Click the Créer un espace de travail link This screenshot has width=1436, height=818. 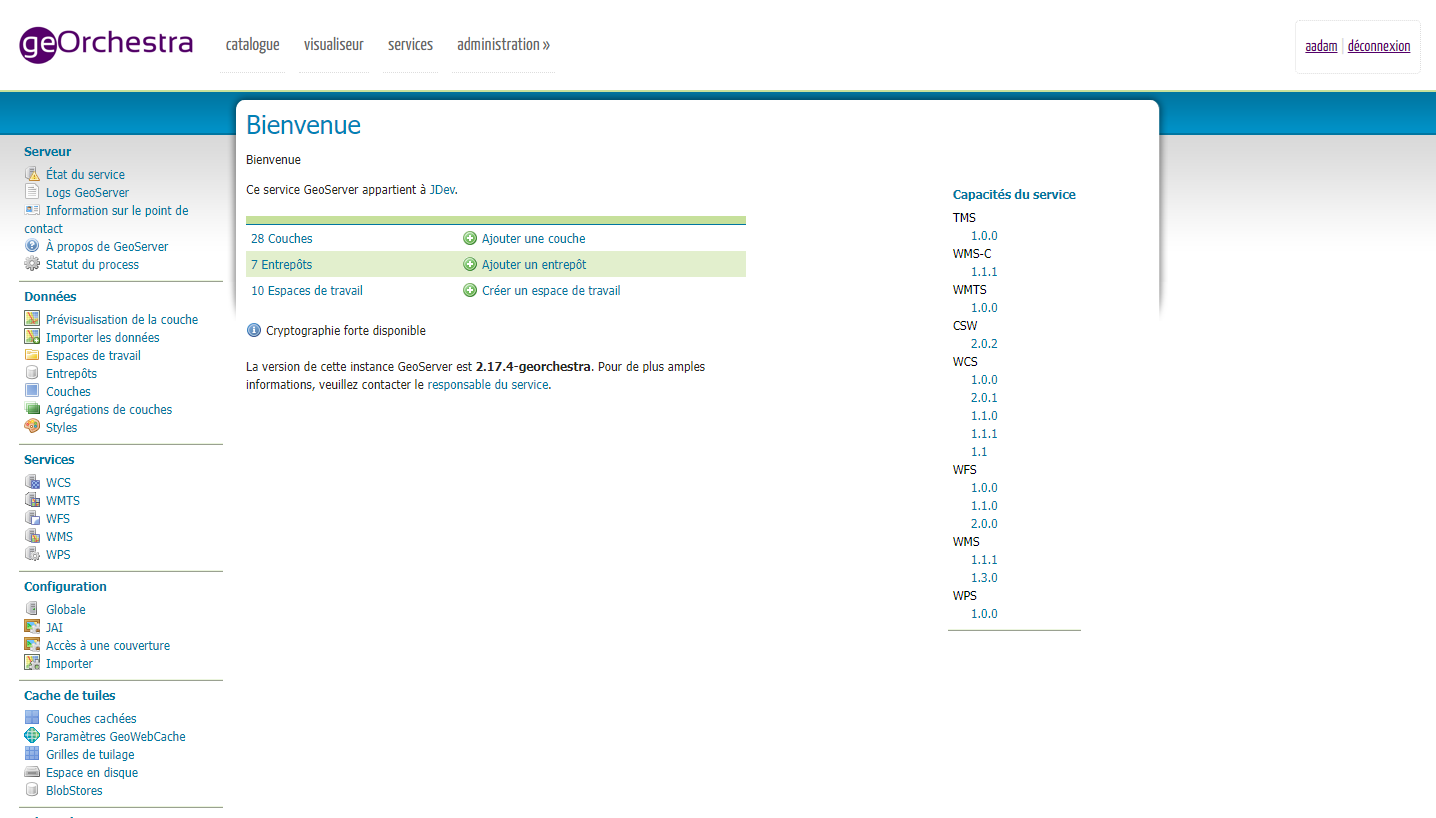[x=551, y=291]
